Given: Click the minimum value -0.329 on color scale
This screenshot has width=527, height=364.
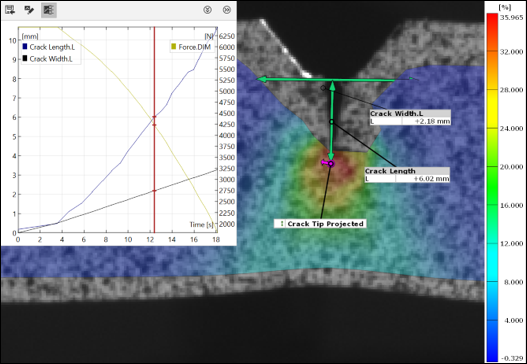Looking at the screenshot, I should point(512,359).
